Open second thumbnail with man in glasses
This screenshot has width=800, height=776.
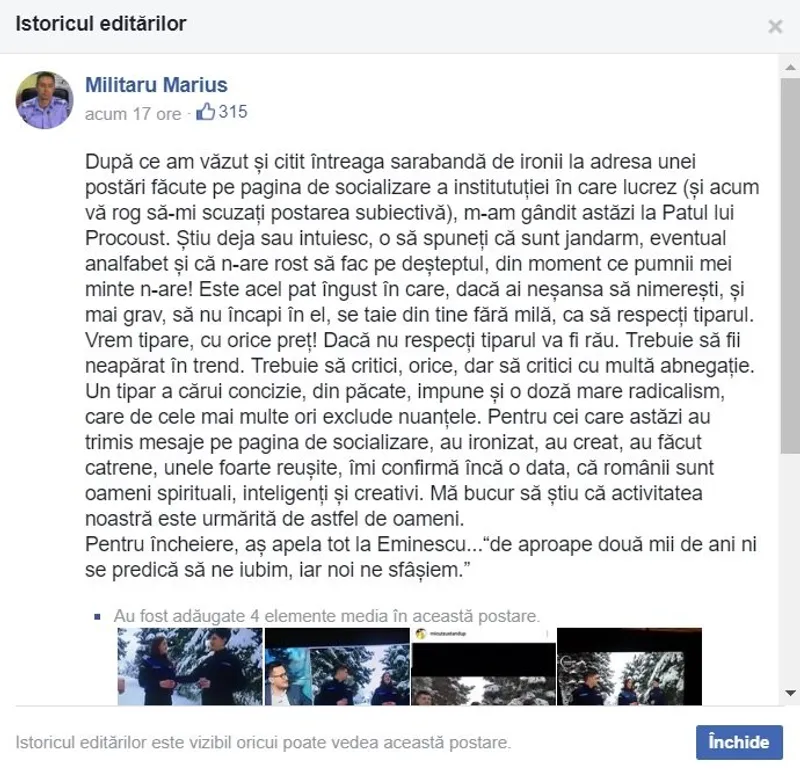[337, 667]
